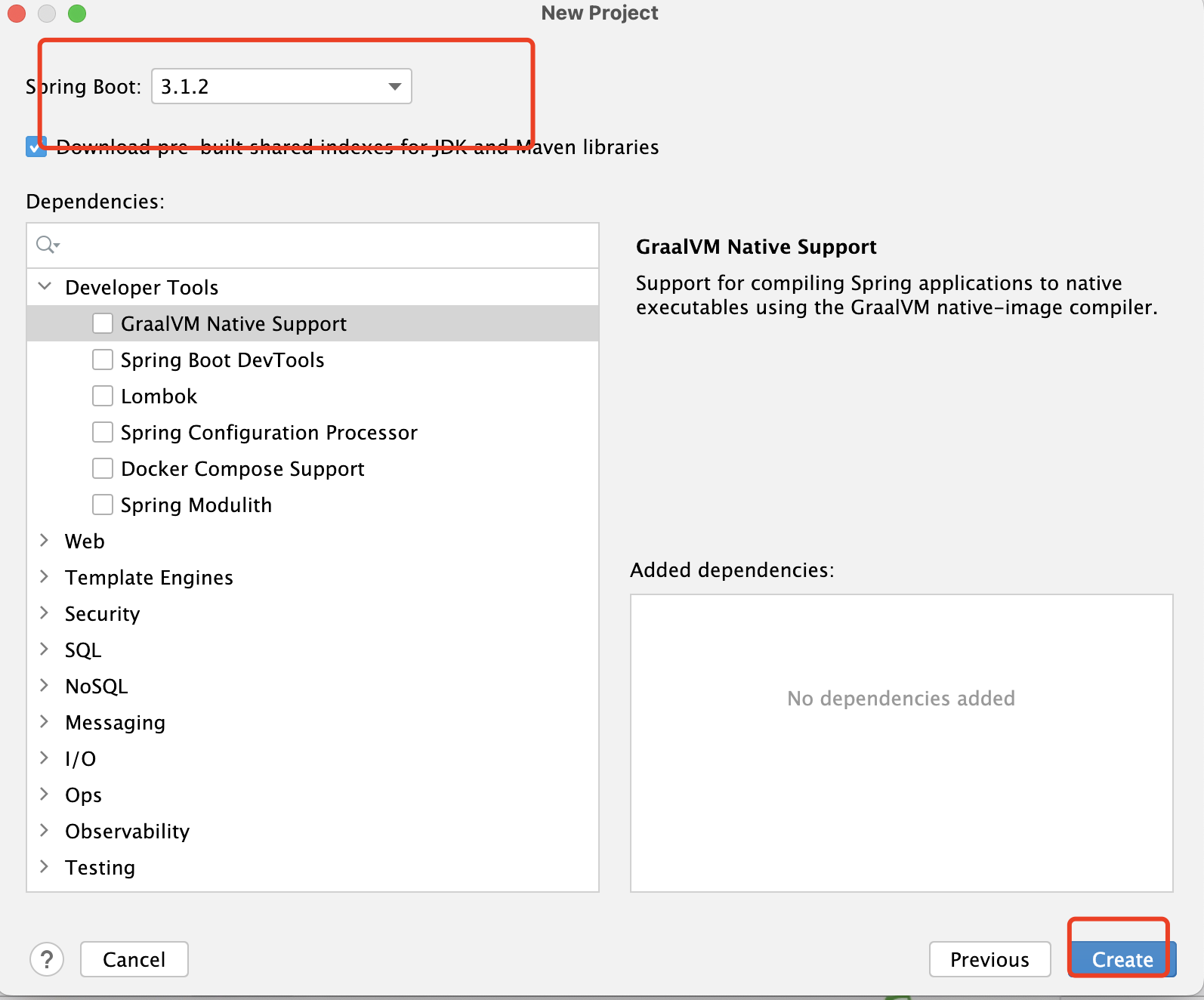Expand the Template Engines category
Screen dimensions: 1204x1000
(45, 576)
